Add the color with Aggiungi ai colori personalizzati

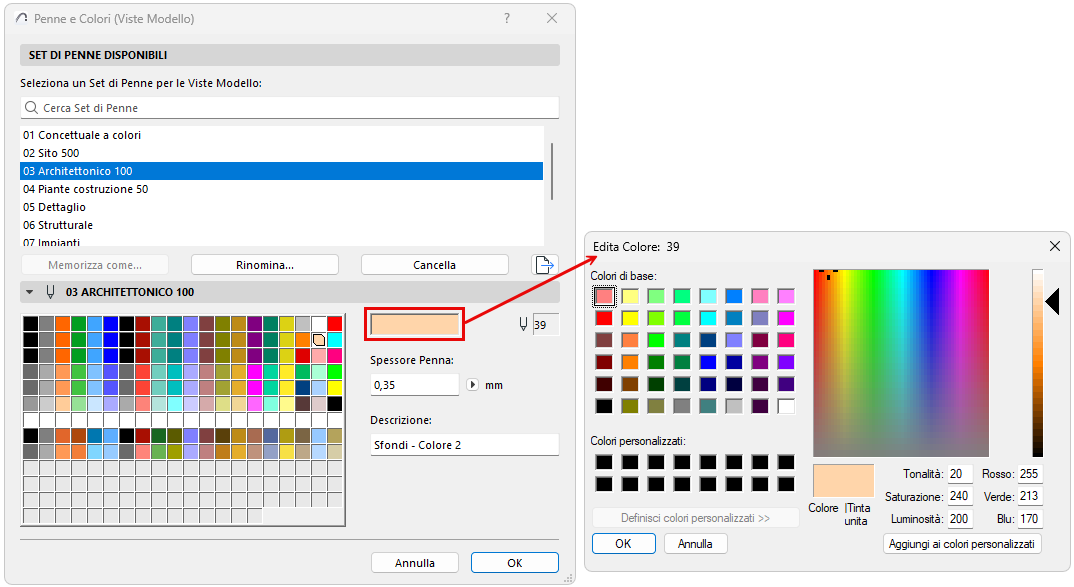961,543
